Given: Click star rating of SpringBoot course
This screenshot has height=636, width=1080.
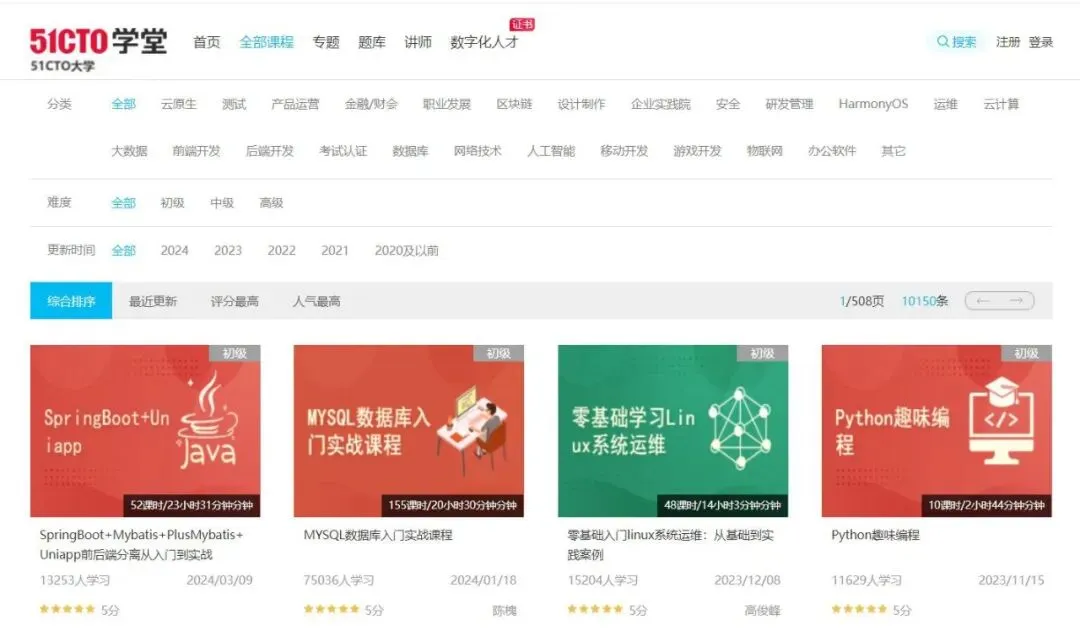Looking at the screenshot, I should (67, 609).
